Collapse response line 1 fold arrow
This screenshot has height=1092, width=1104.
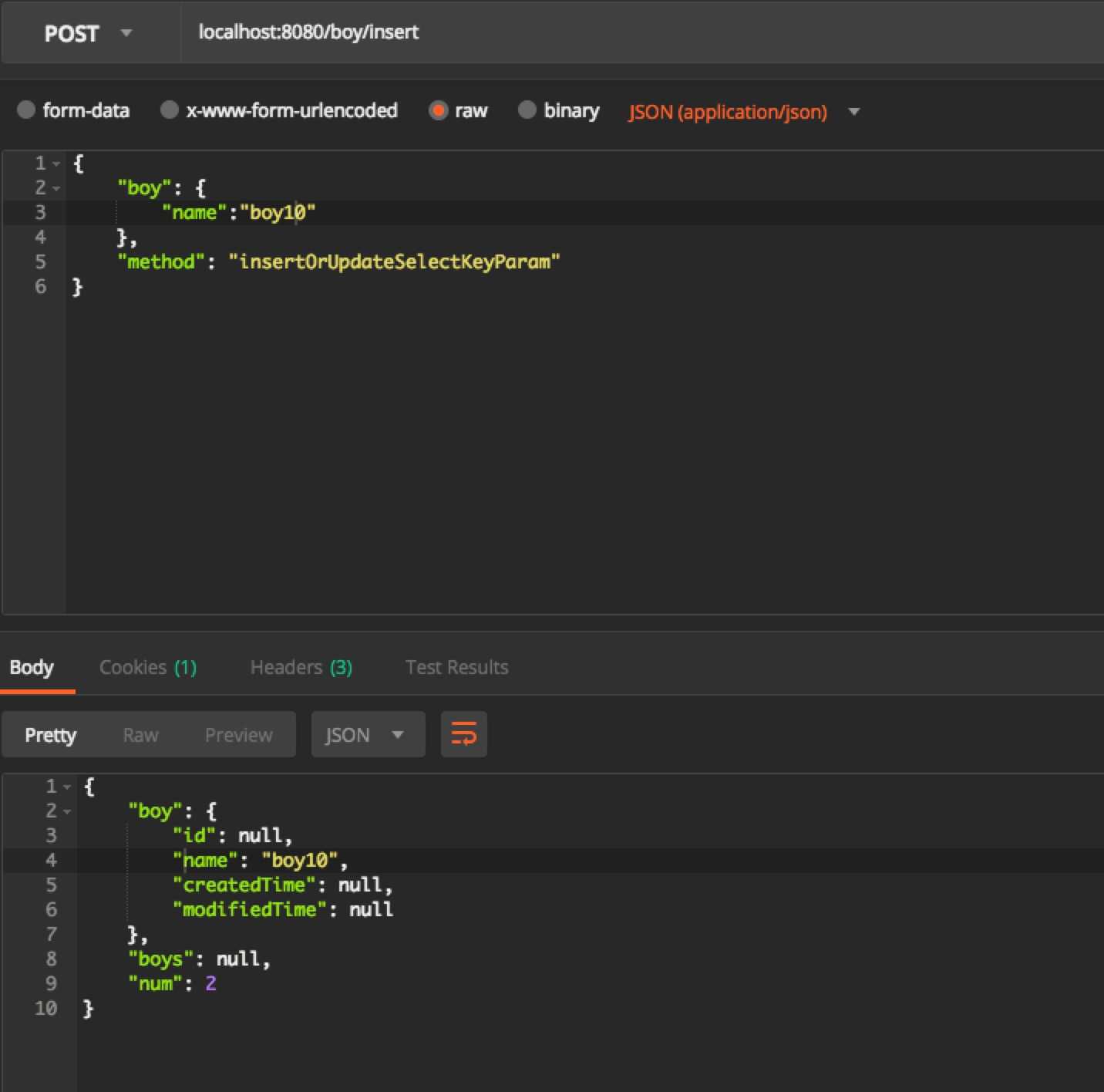pyautogui.click(x=67, y=787)
